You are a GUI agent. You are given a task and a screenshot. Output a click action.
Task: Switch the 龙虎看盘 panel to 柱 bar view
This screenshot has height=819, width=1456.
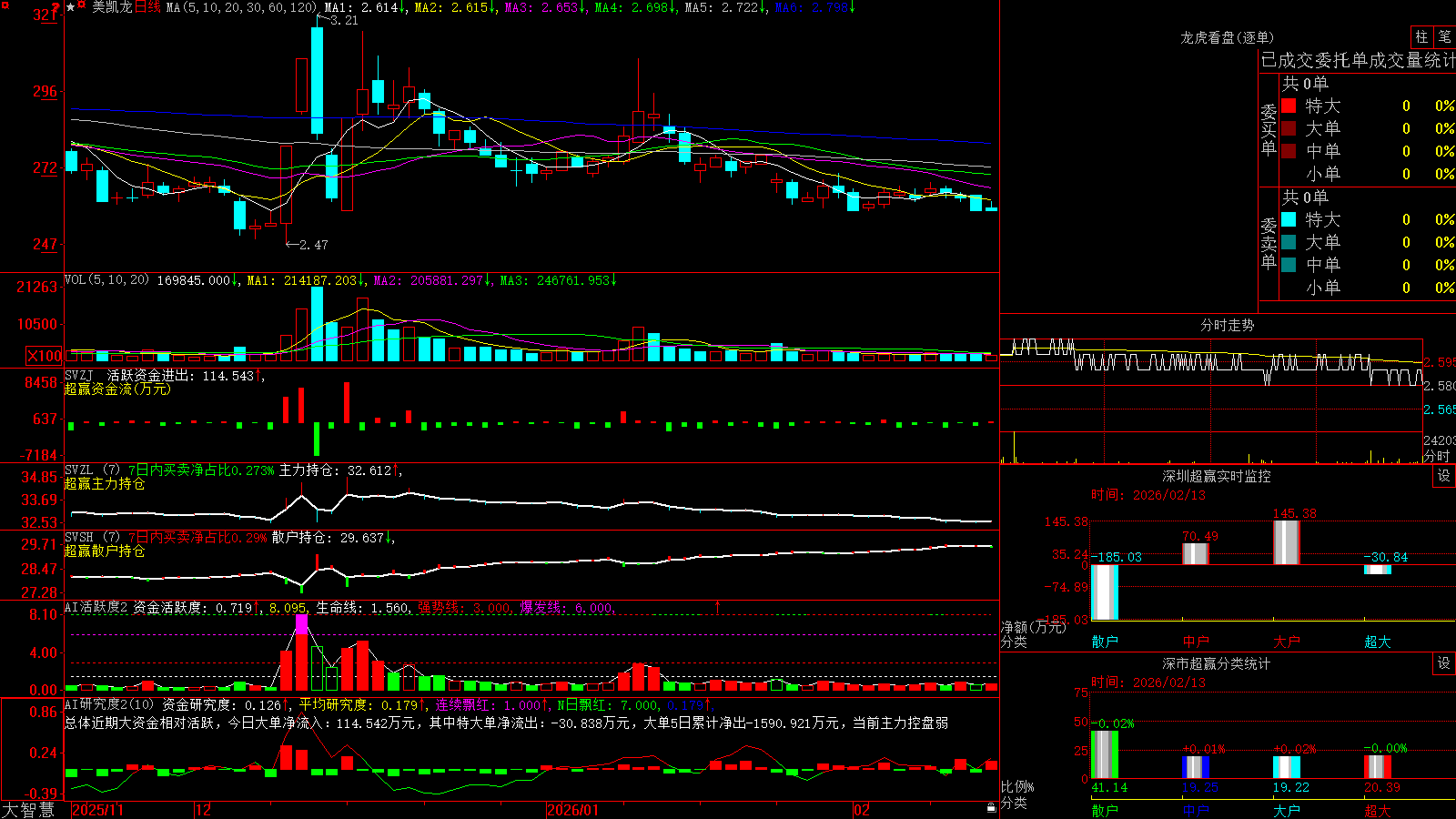(x=1421, y=36)
